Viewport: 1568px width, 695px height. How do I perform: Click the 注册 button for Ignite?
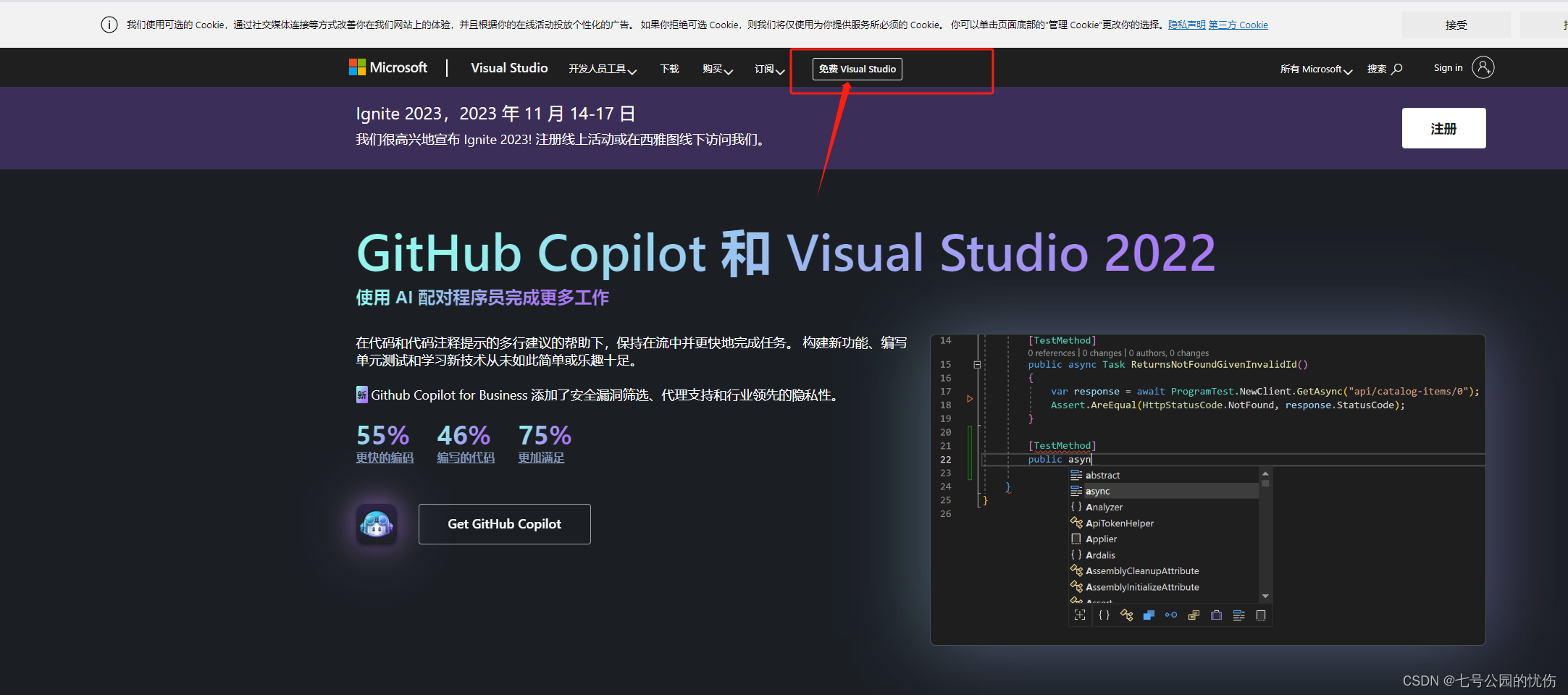pos(1443,128)
